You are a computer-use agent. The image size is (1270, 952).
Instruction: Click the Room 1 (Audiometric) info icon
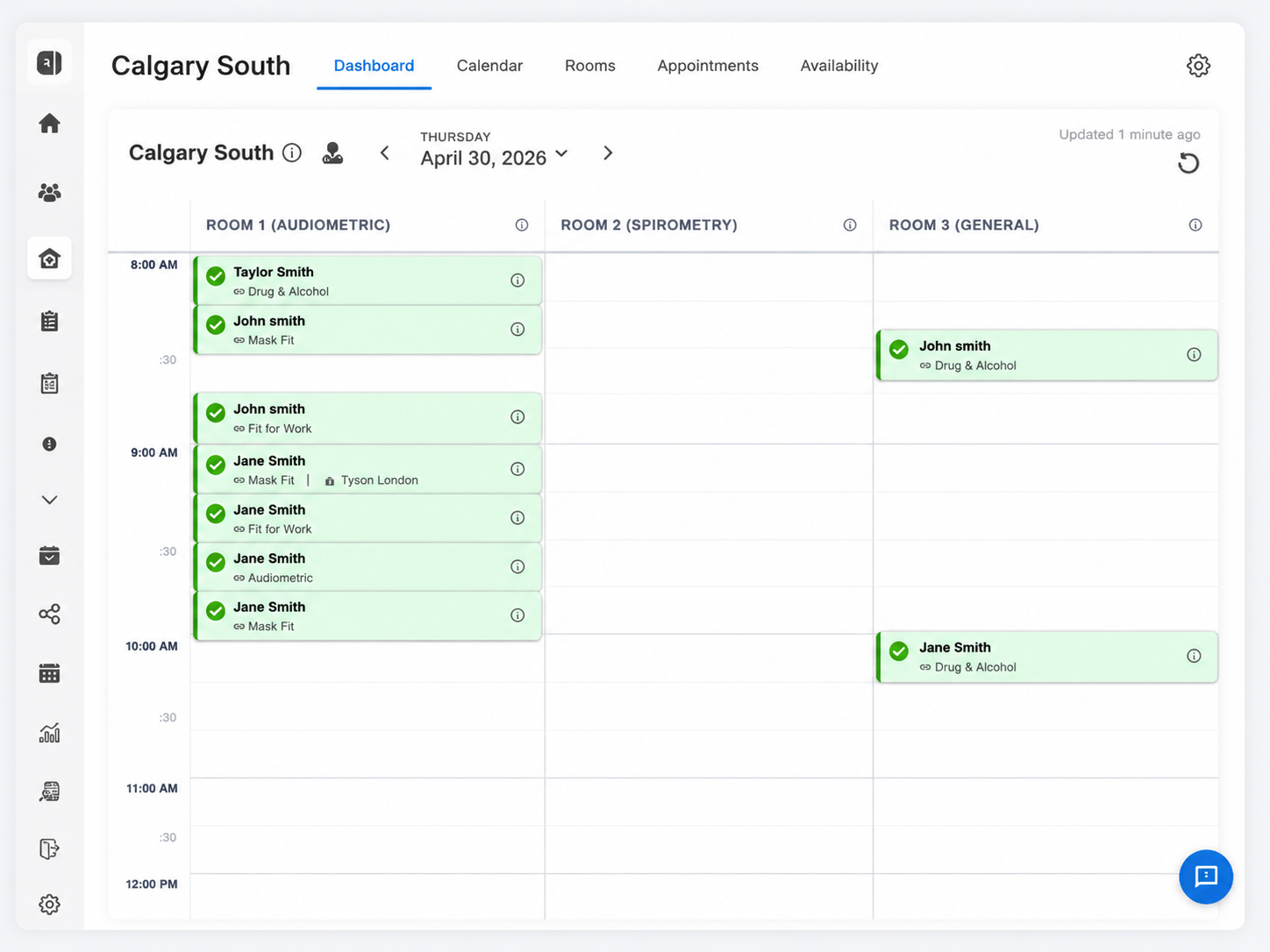tap(522, 225)
